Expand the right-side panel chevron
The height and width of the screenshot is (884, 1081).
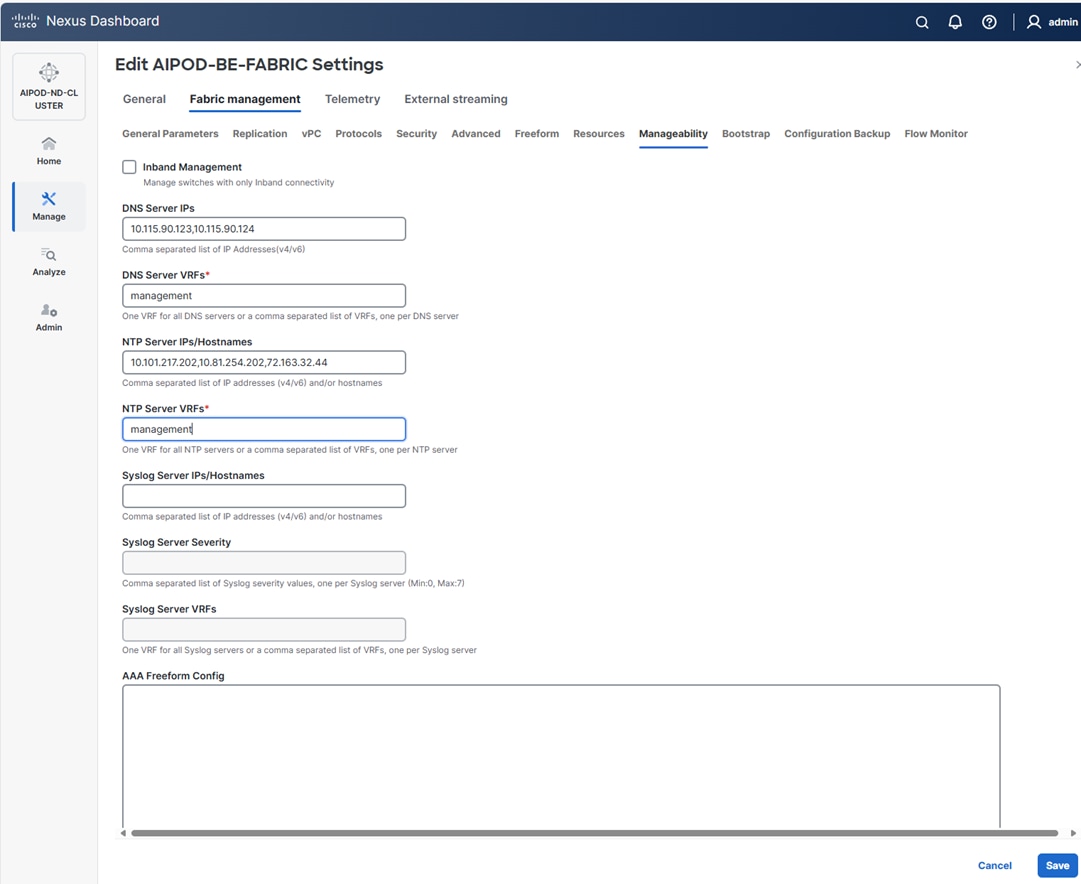(x=1075, y=63)
